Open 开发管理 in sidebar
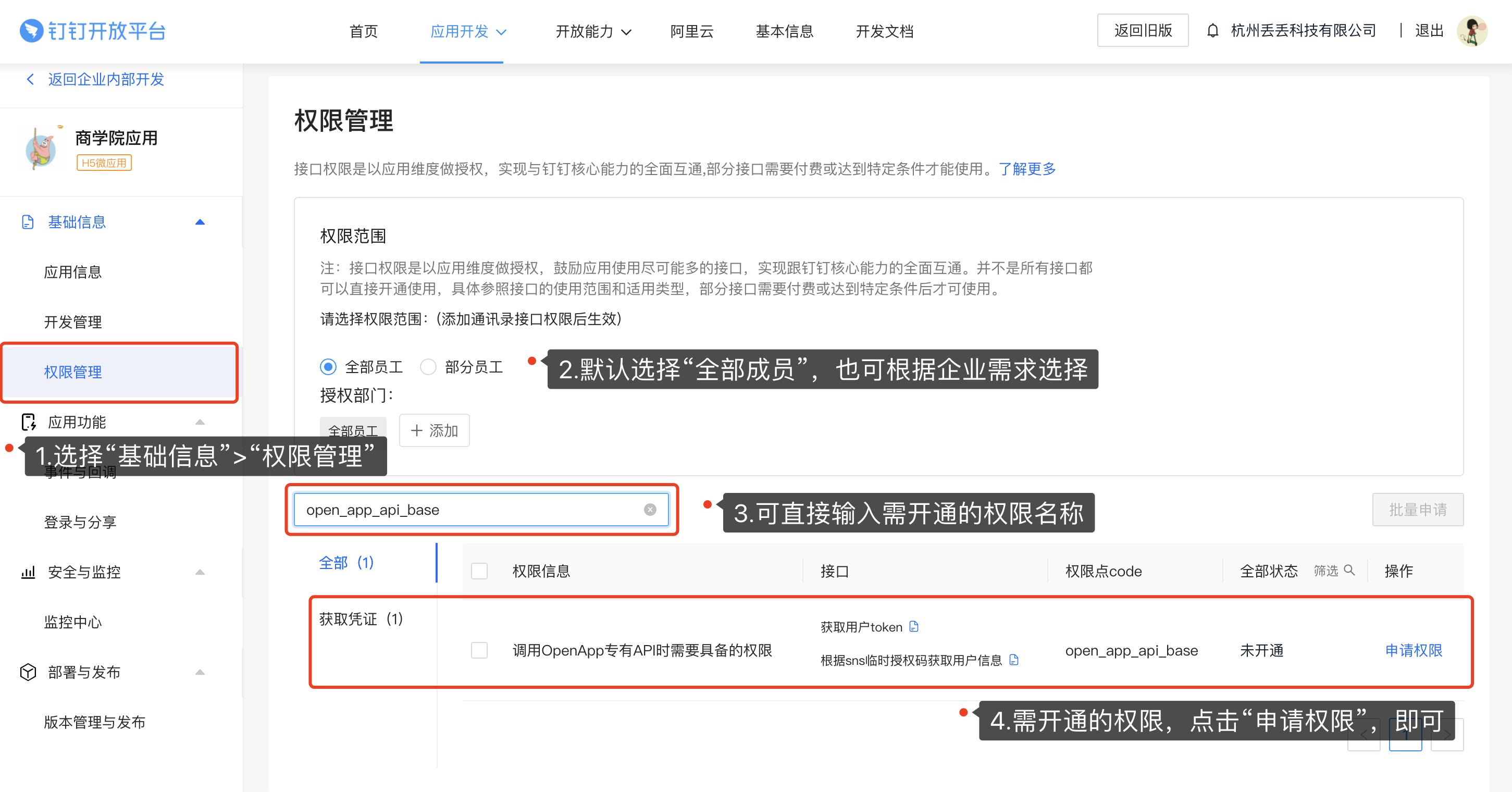 tap(73, 321)
